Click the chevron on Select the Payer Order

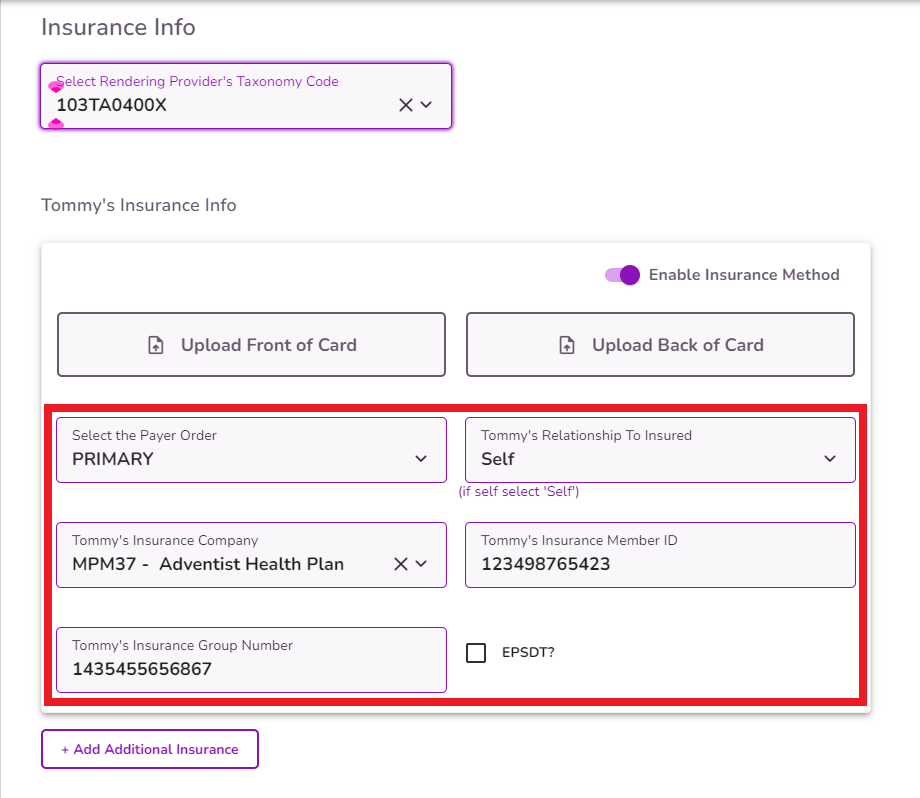421,458
